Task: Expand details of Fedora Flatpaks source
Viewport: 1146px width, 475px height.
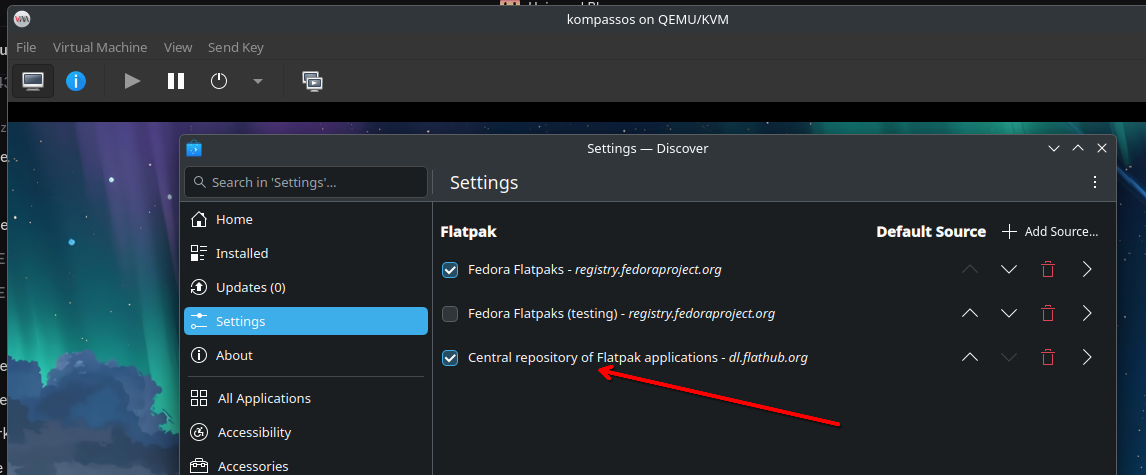Action: pos(1087,269)
